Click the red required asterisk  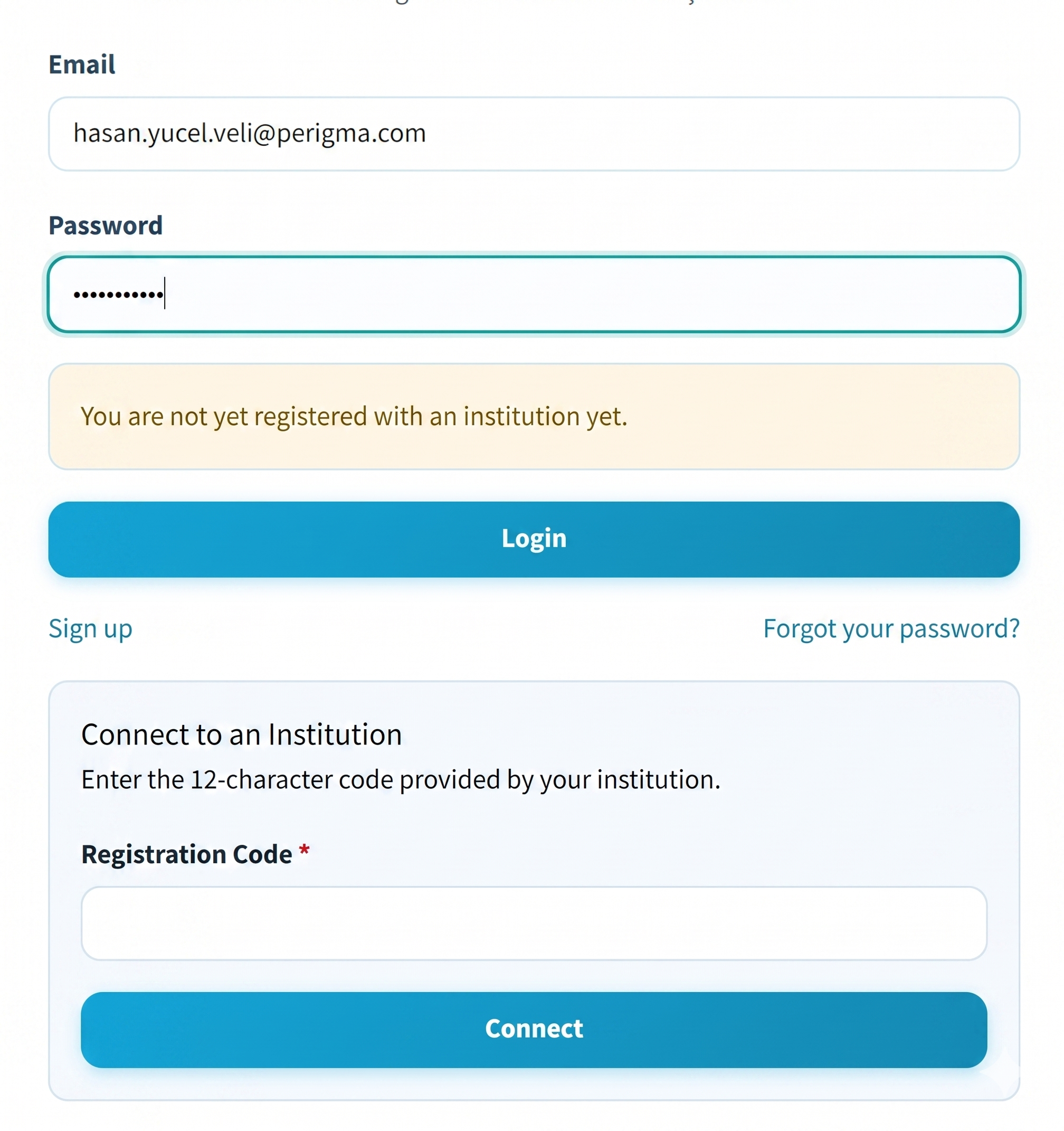pyautogui.click(x=304, y=851)
